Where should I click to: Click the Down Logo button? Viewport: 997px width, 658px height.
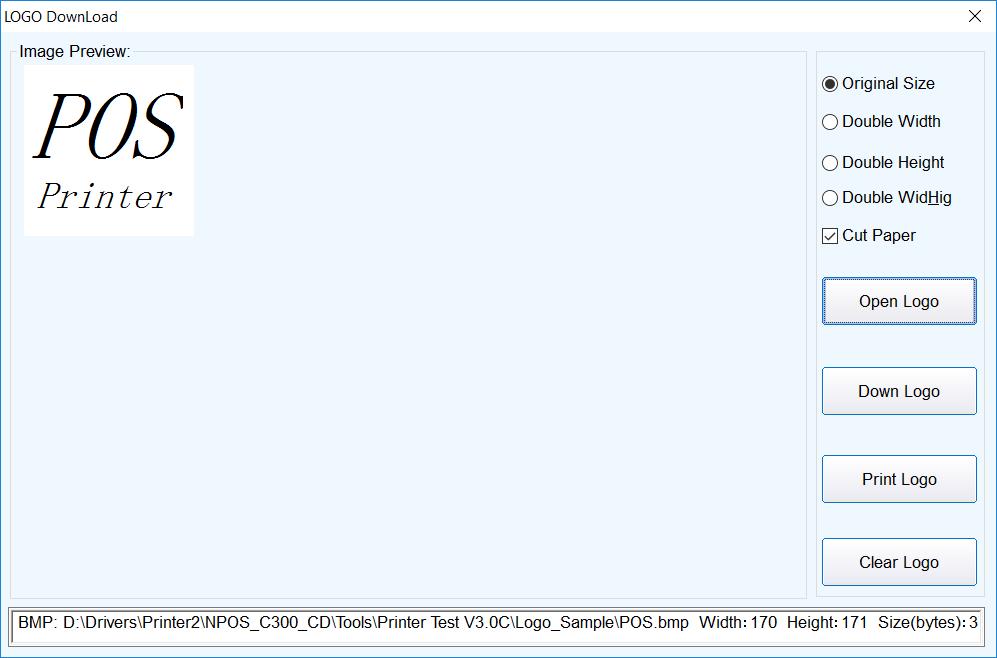click(x=899, y=391)
